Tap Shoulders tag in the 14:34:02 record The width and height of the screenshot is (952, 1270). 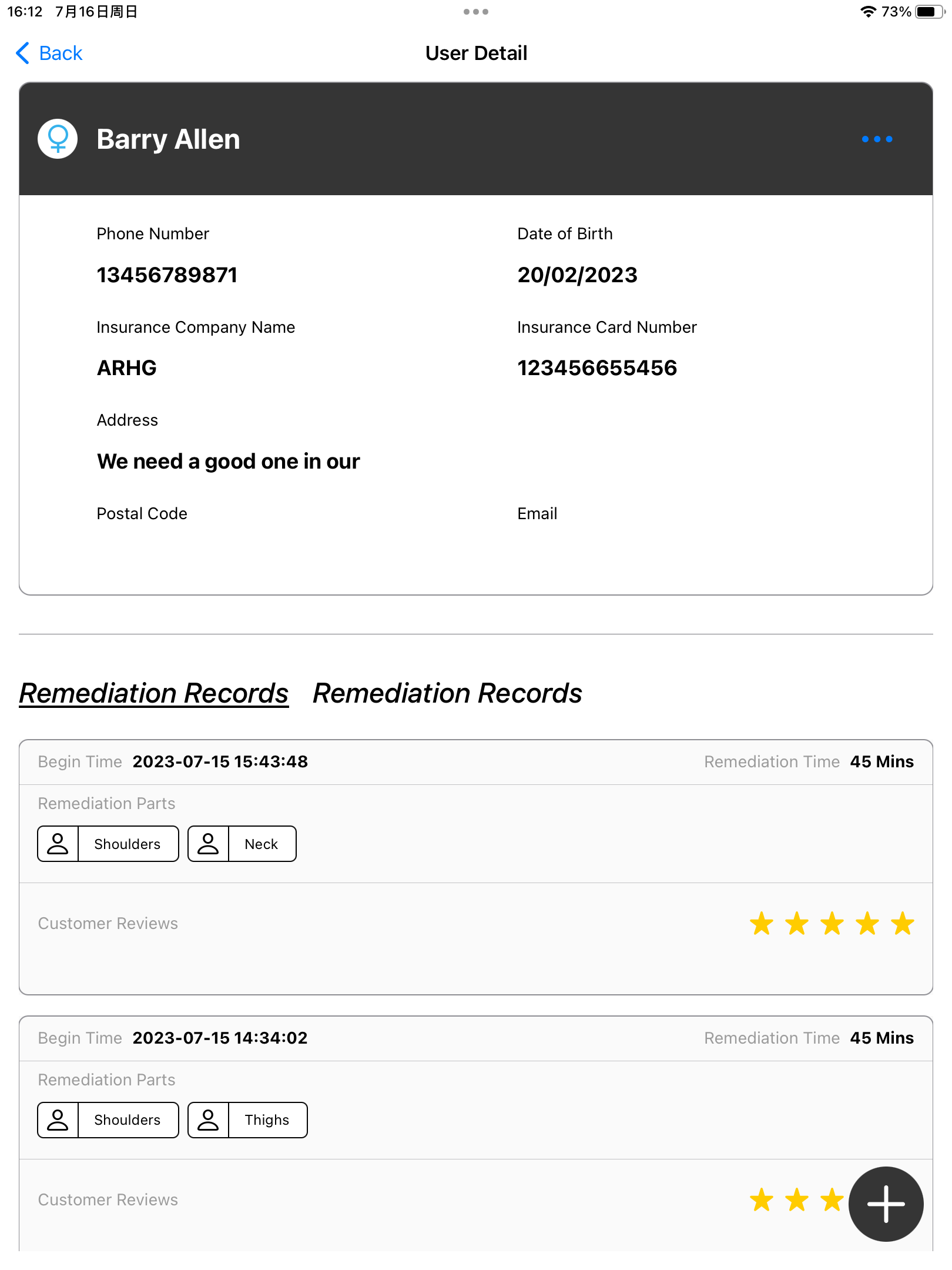(x=127, y=1120)
